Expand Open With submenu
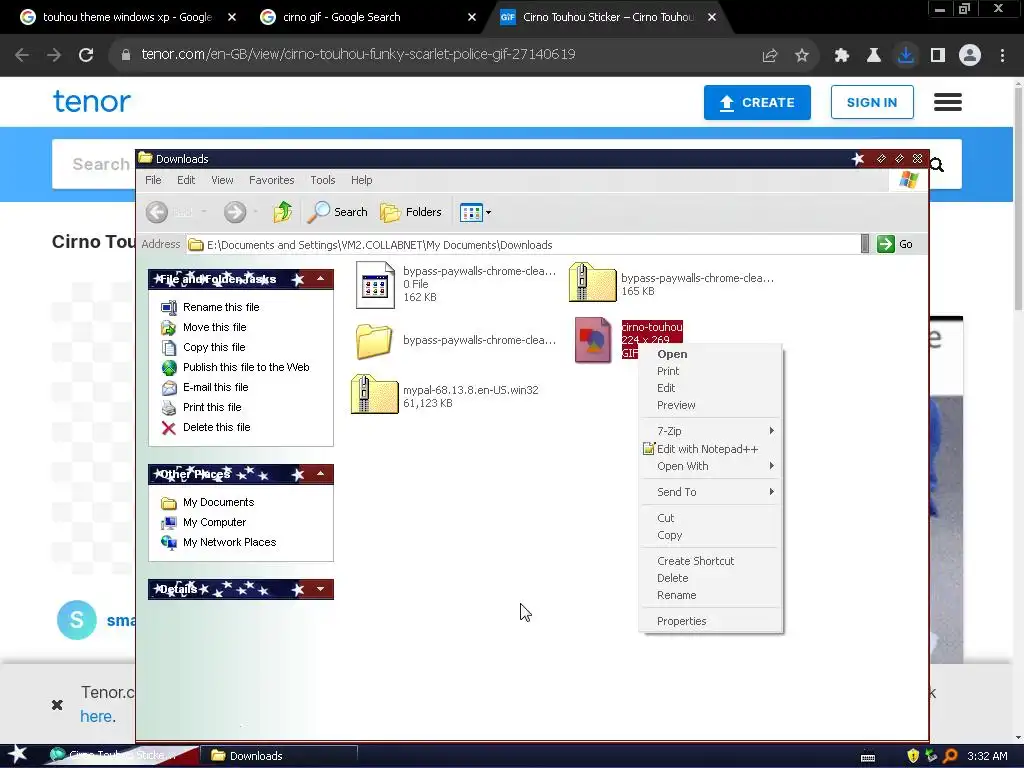The image size is (1024, 768). (711, 466)
